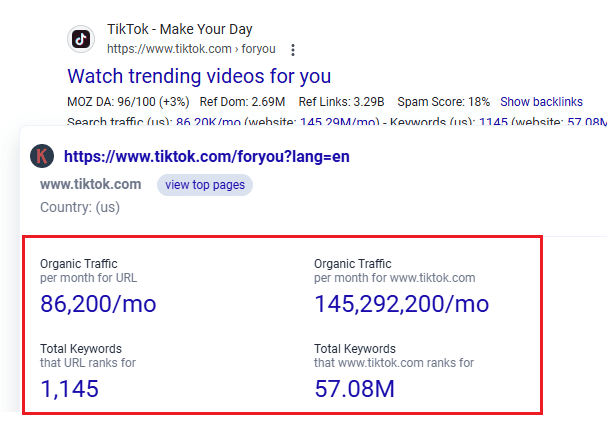Viewport: 607px width, 423px height.
Task: Click the '57.08M' total keywords value
Action: tap(355, 389)
